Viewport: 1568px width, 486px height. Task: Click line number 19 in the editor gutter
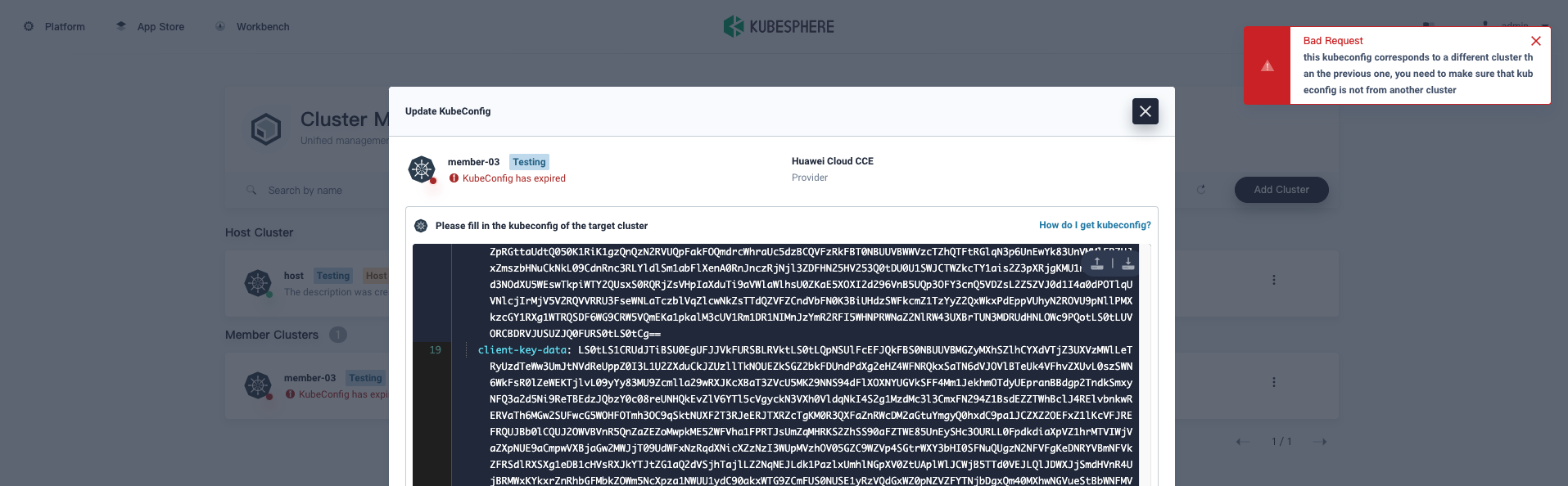[x=435, y=349]
